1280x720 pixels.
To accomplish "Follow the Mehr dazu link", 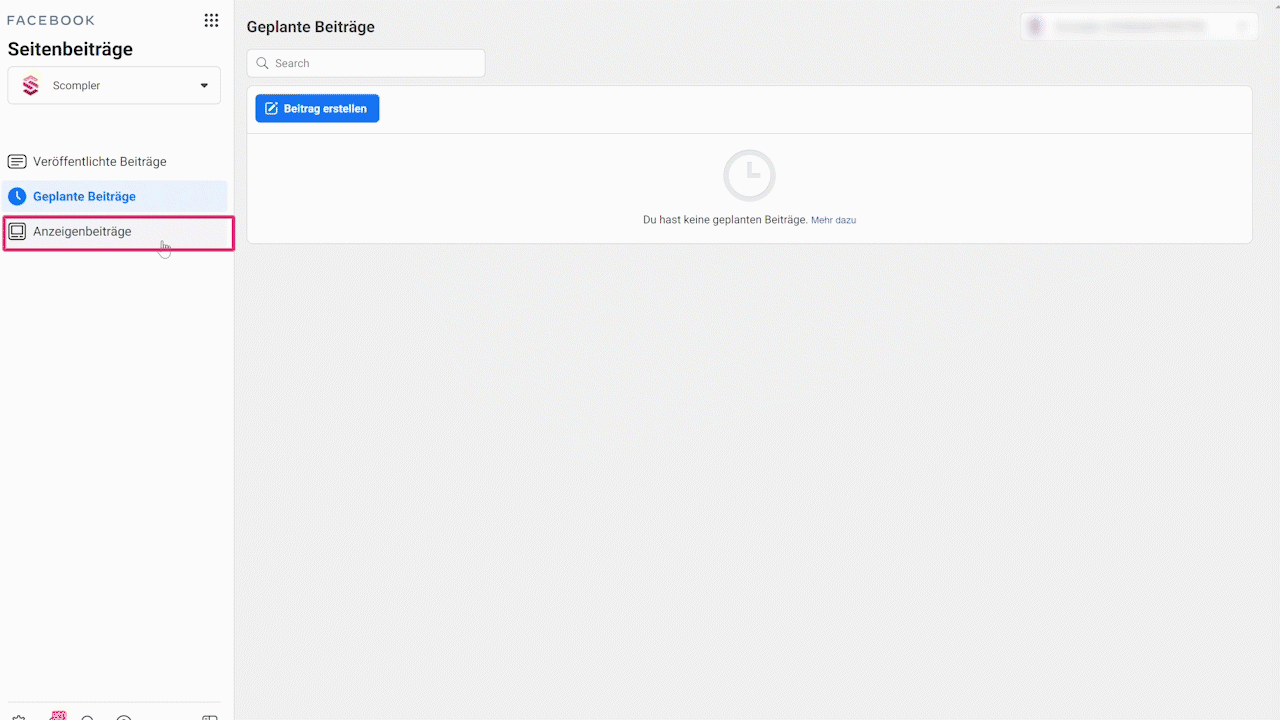I will (x=833, y=220).
